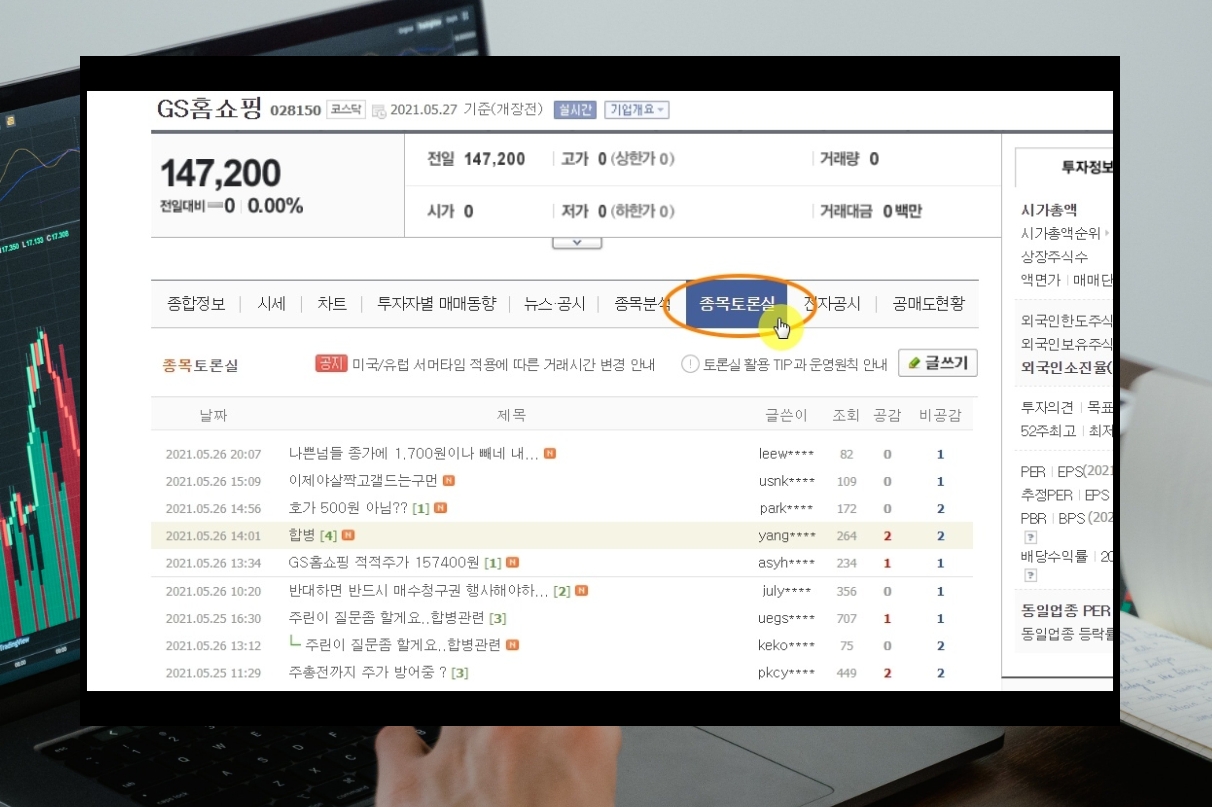
Task: Select author usnk****
Action: point(787,481)
